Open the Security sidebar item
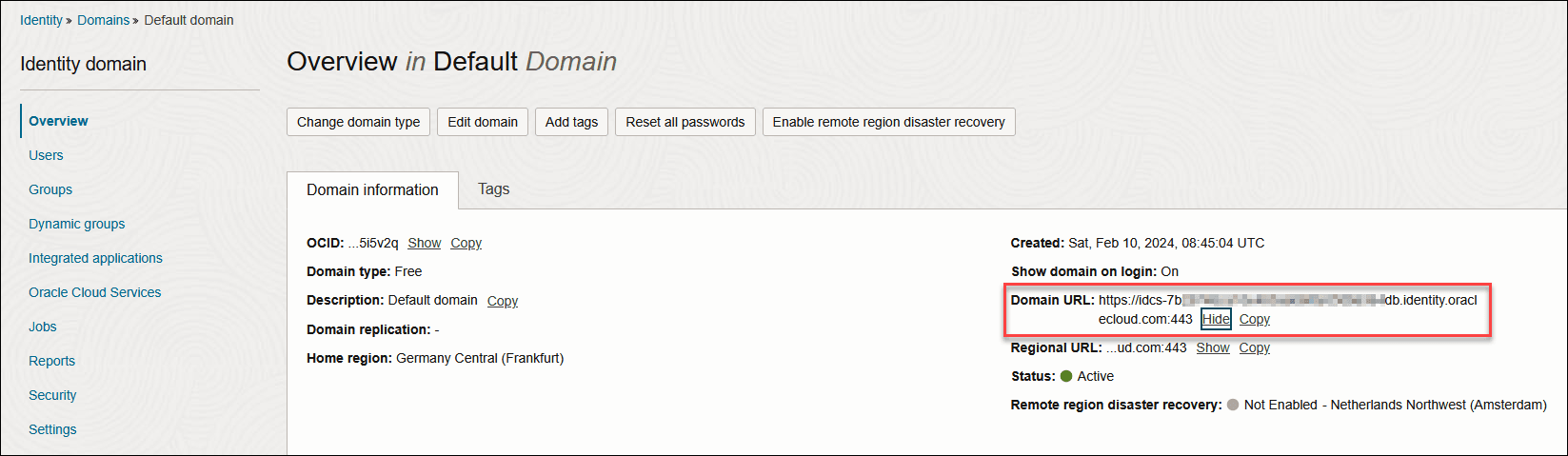This screenshot has width=1568, height=456. click(52, 395)
